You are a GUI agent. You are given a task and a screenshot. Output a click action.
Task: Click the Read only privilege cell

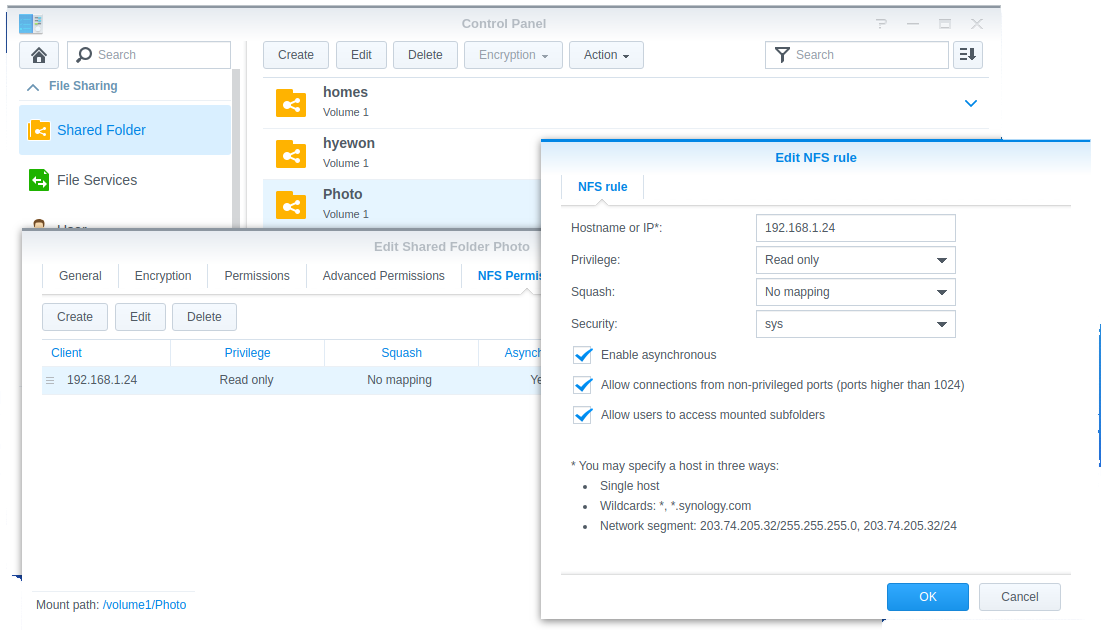pos(246,380)
